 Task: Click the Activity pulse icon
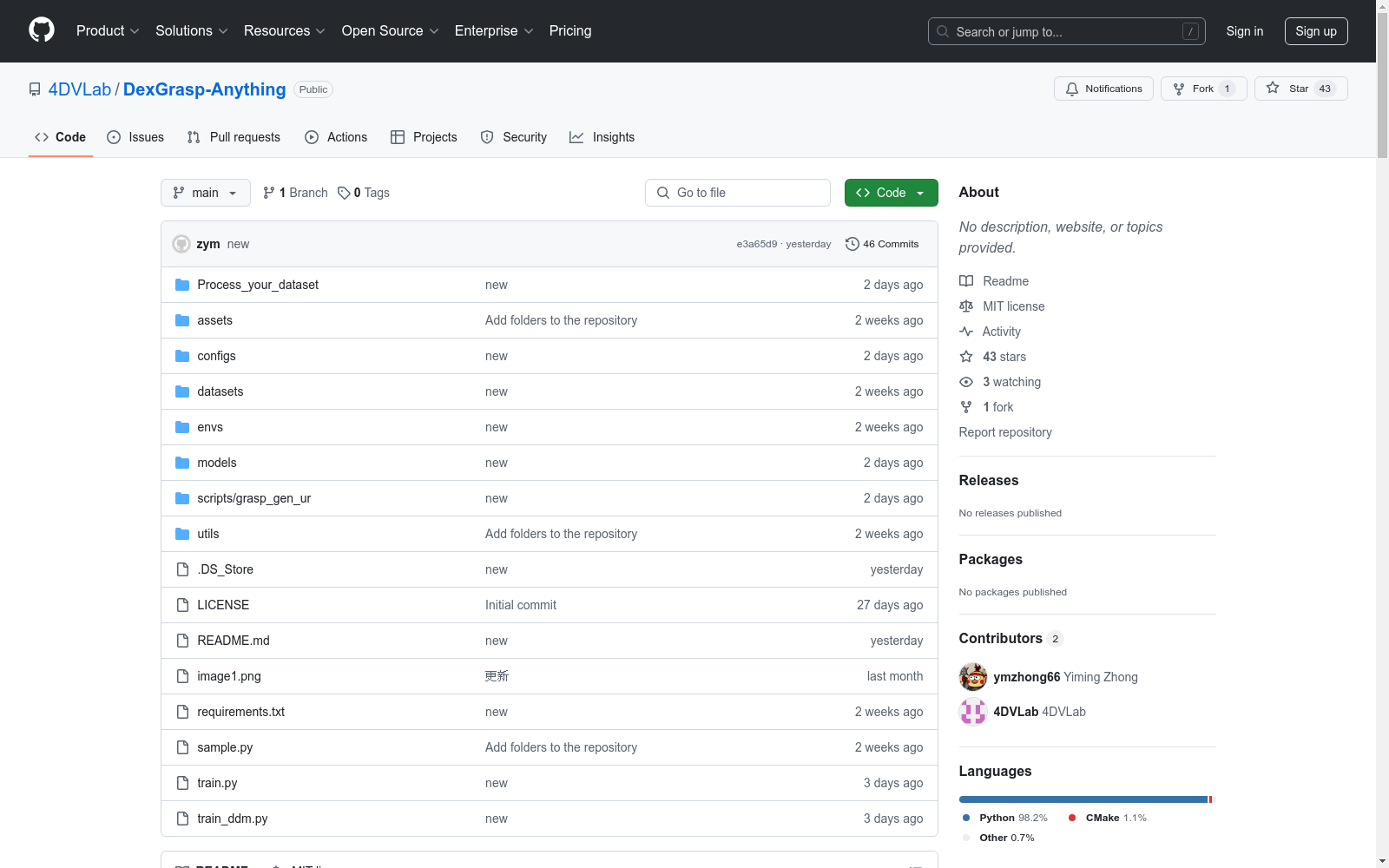pyautogui.click(x=966, y=332)
